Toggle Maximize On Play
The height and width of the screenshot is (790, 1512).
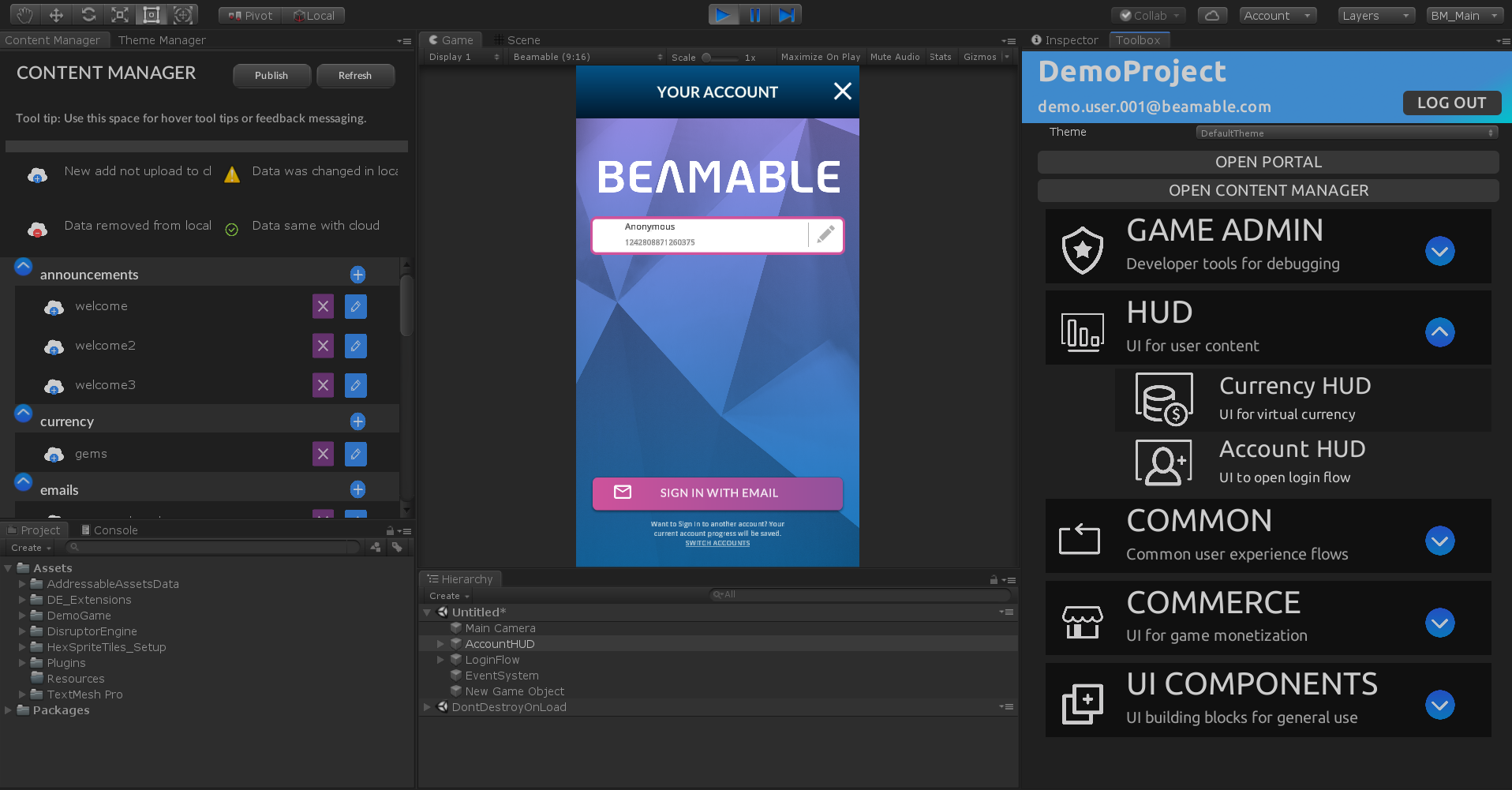click(821, 57)
